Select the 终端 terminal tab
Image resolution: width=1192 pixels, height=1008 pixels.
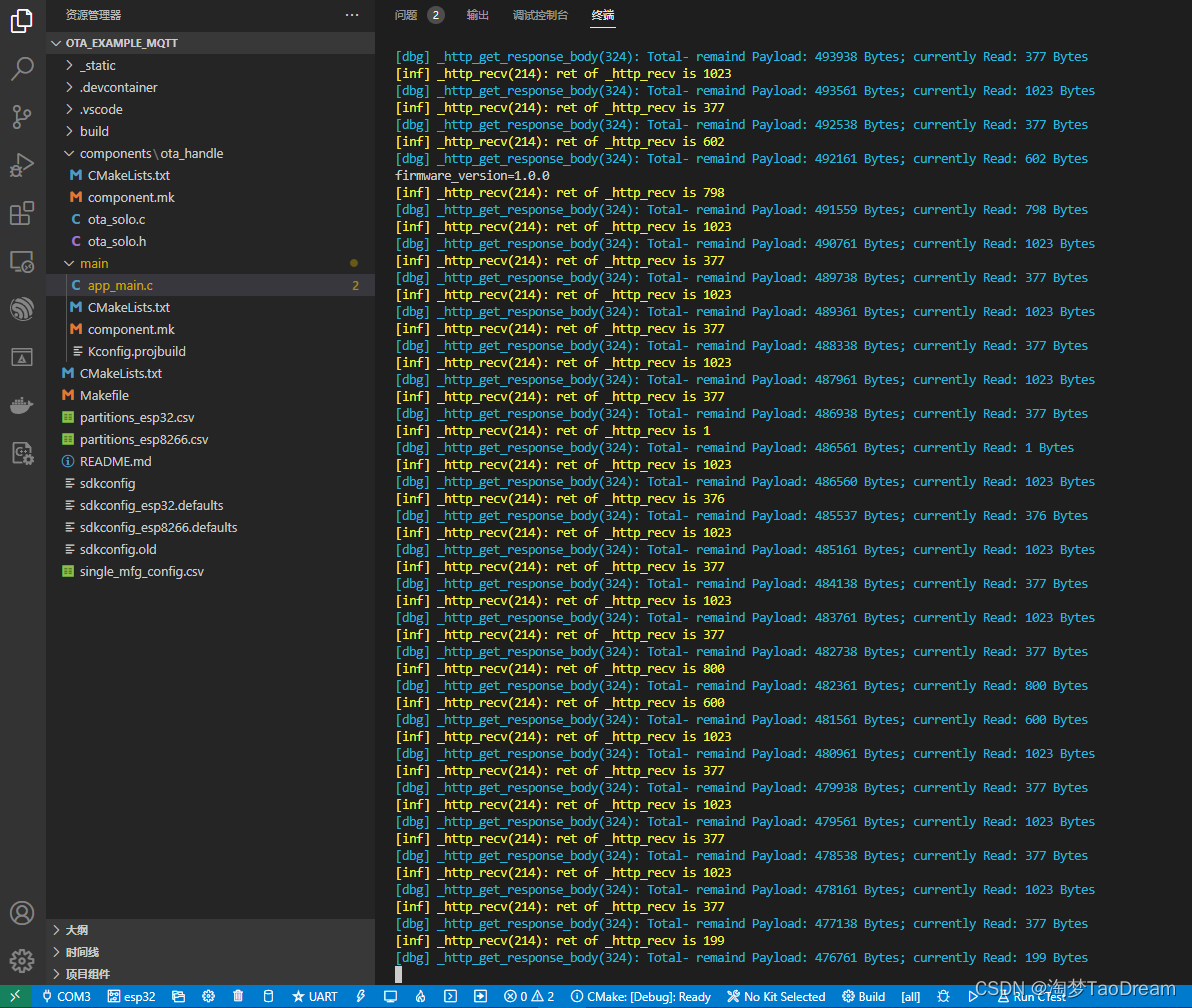pos(603,15)
